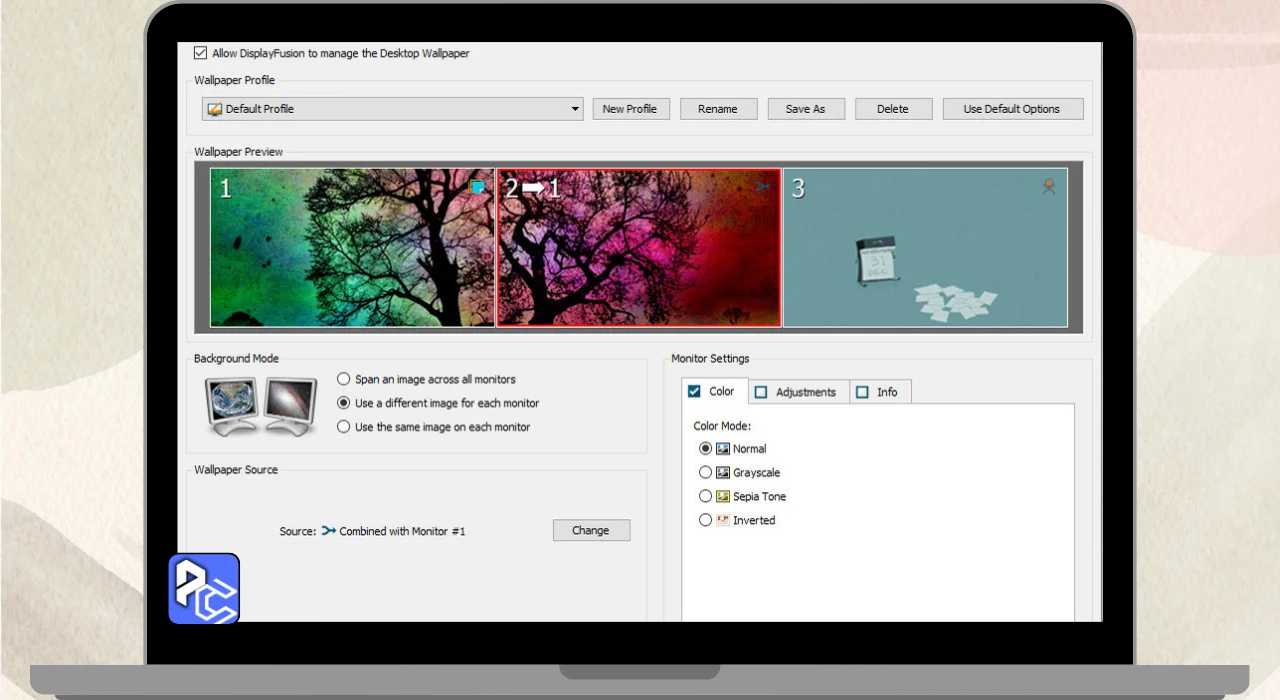Click the galaxy monitor image in Background Mode
Viewport: 1280px width, 700px height.
point(290,404)
